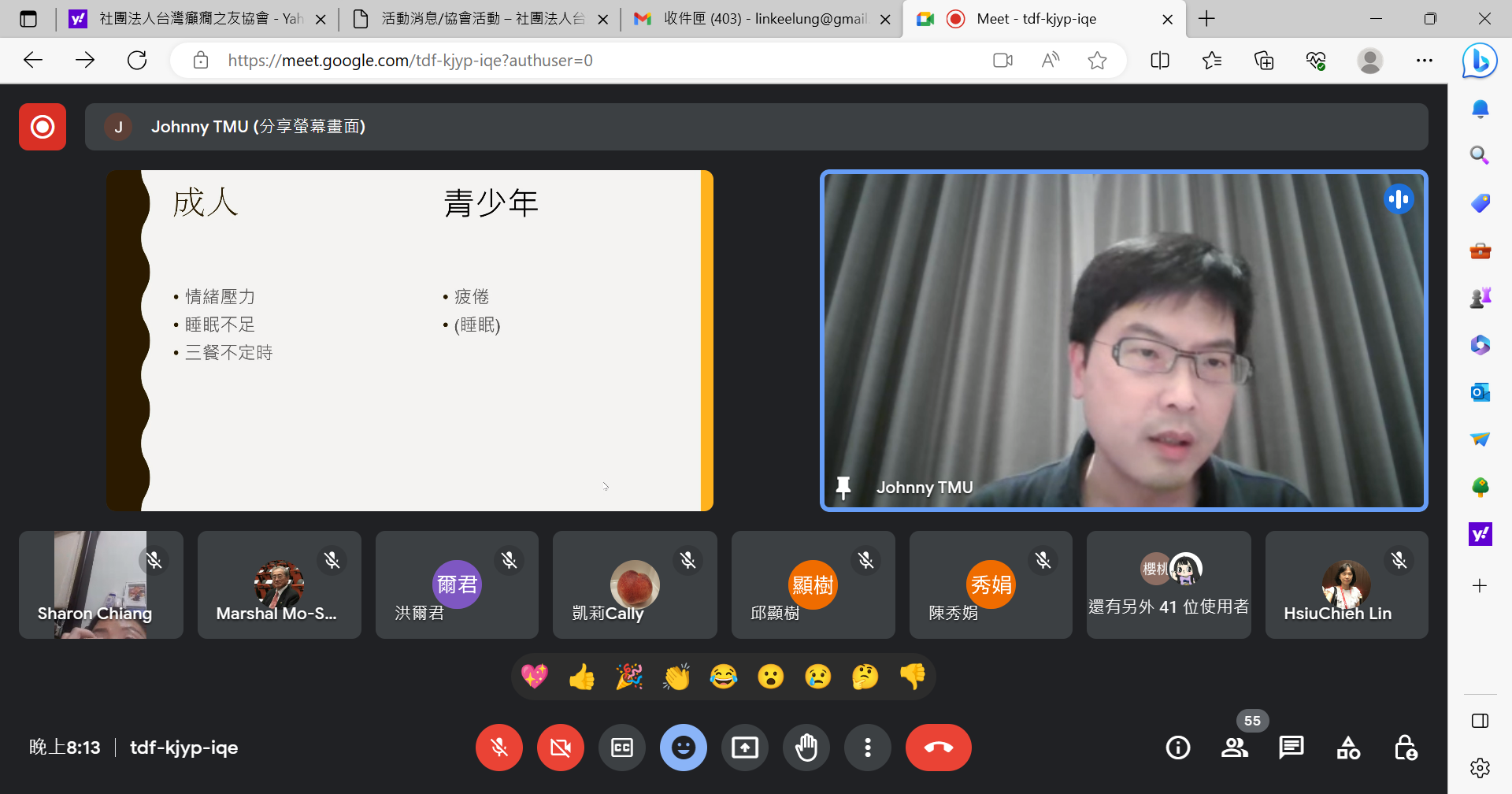
Task: Open the browser profile avatar
Action: tap(1370, 60)
